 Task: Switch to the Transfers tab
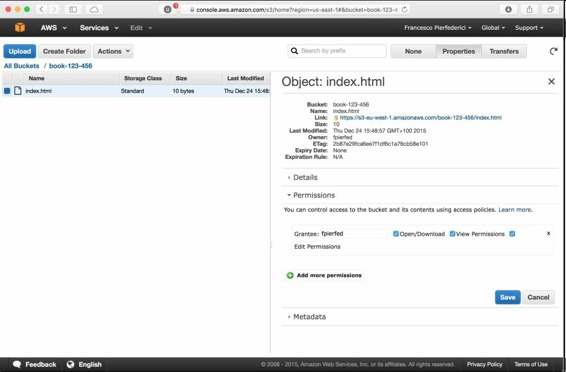point(504,51)
